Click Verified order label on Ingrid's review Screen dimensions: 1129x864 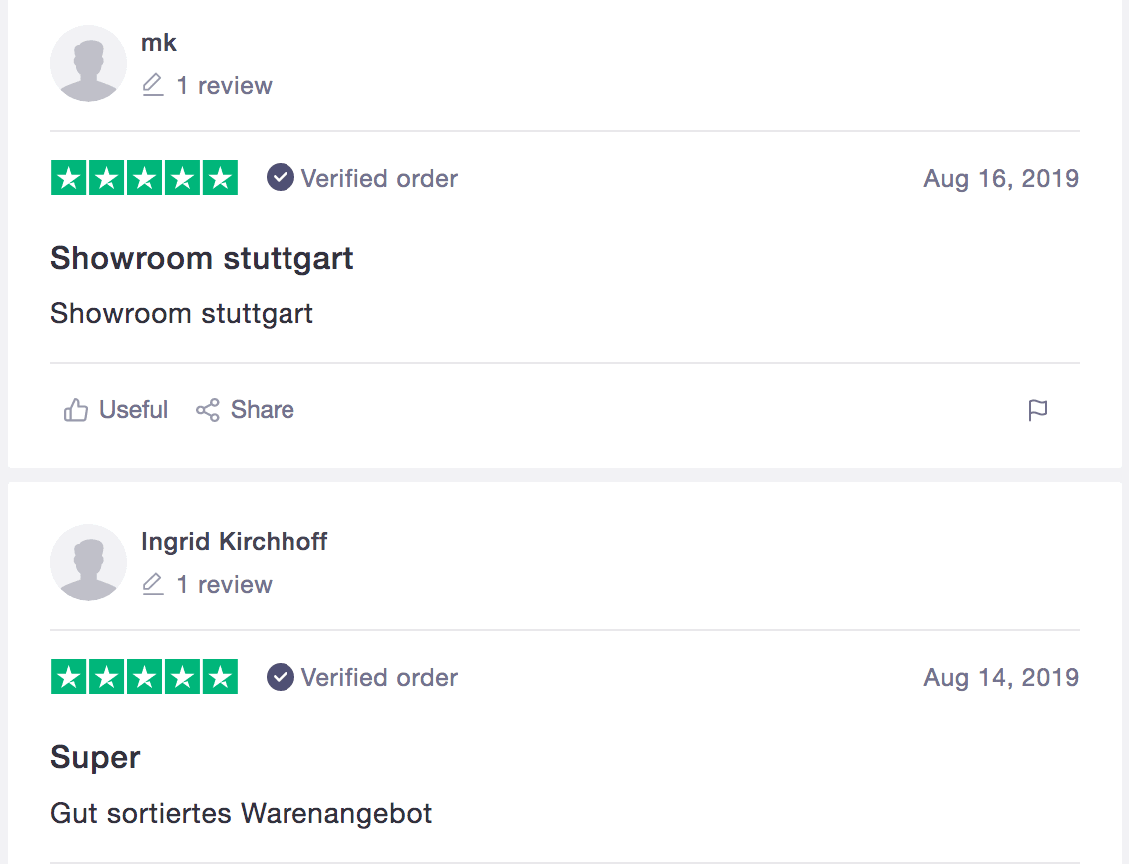tap(379, 678)
